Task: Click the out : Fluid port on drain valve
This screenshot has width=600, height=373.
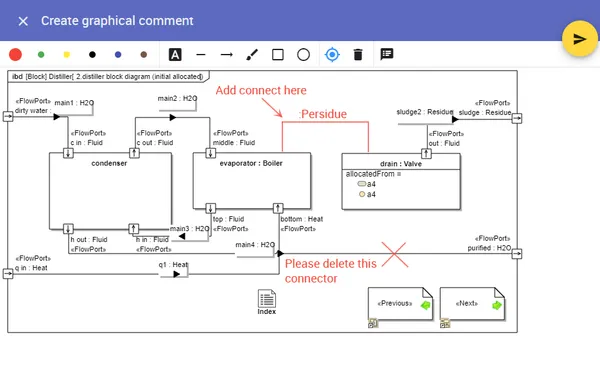Action: tap(426, 153)
